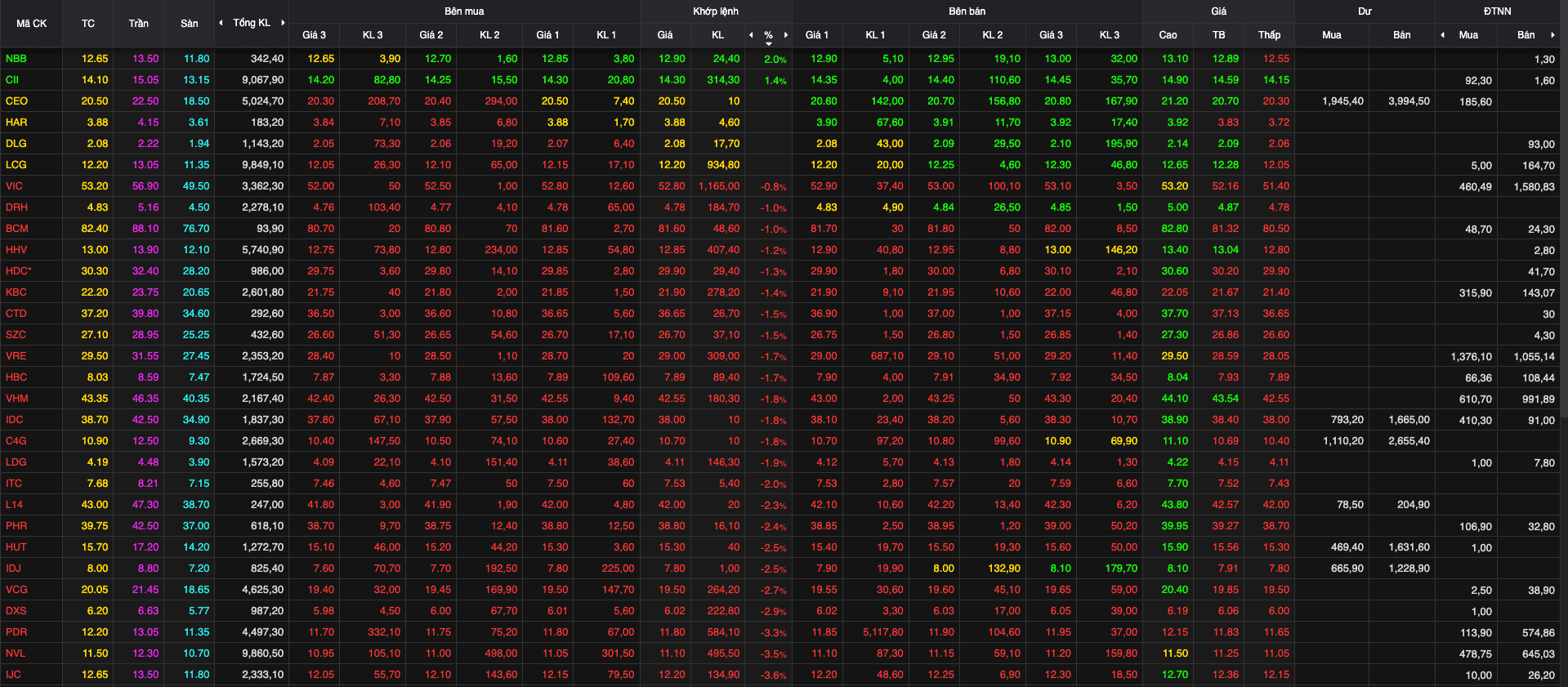
Task: Click the left arrow beside % header
Action: (x=751, y=35)
